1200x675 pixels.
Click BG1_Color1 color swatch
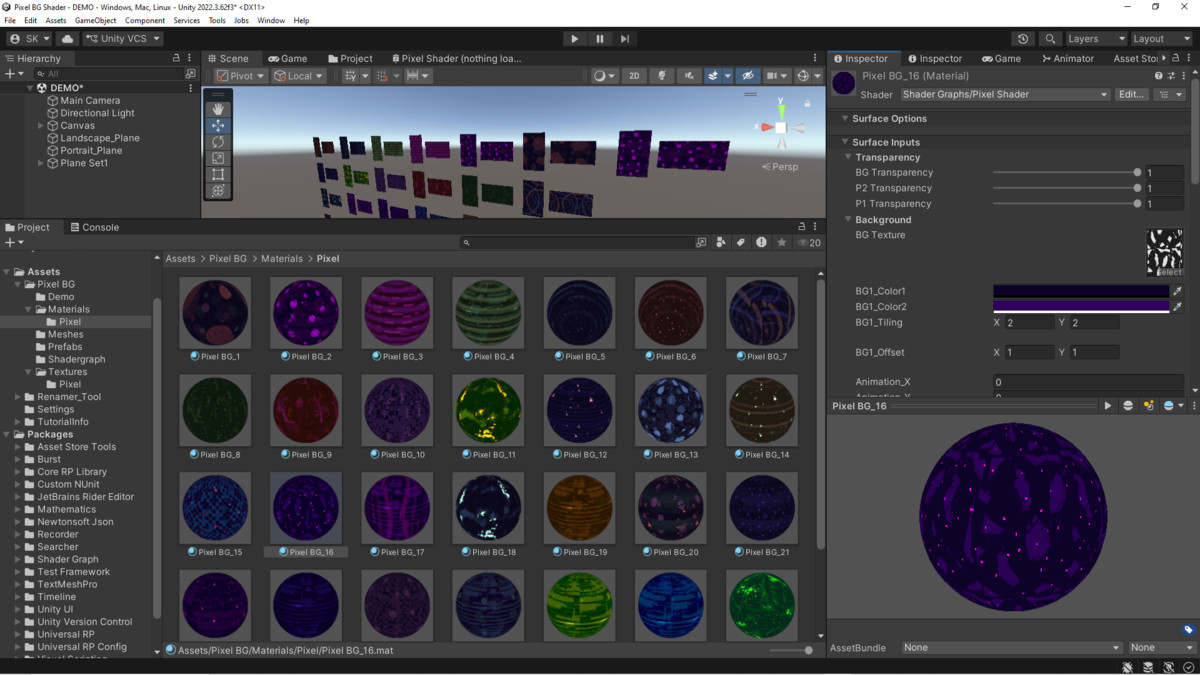pyautogui.click(x=1081, y=291)
